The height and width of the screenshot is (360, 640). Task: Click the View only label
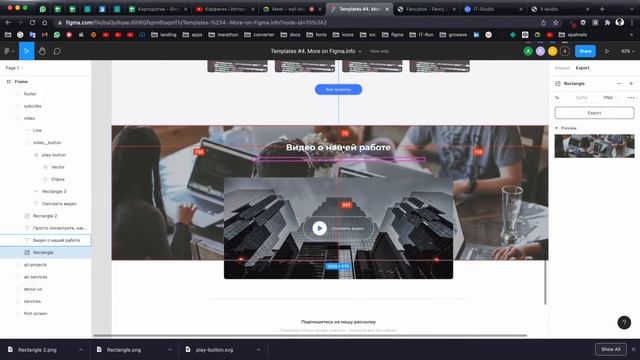[379, 51]
